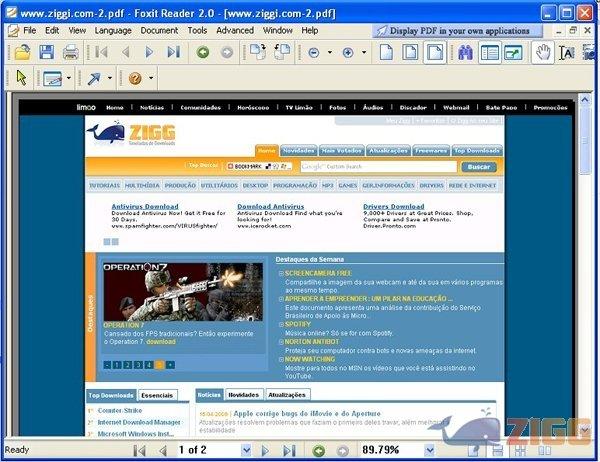Go to last page using toolbar arrow
The width and height of the screenshot is (600, 462).
click(174, 52)
